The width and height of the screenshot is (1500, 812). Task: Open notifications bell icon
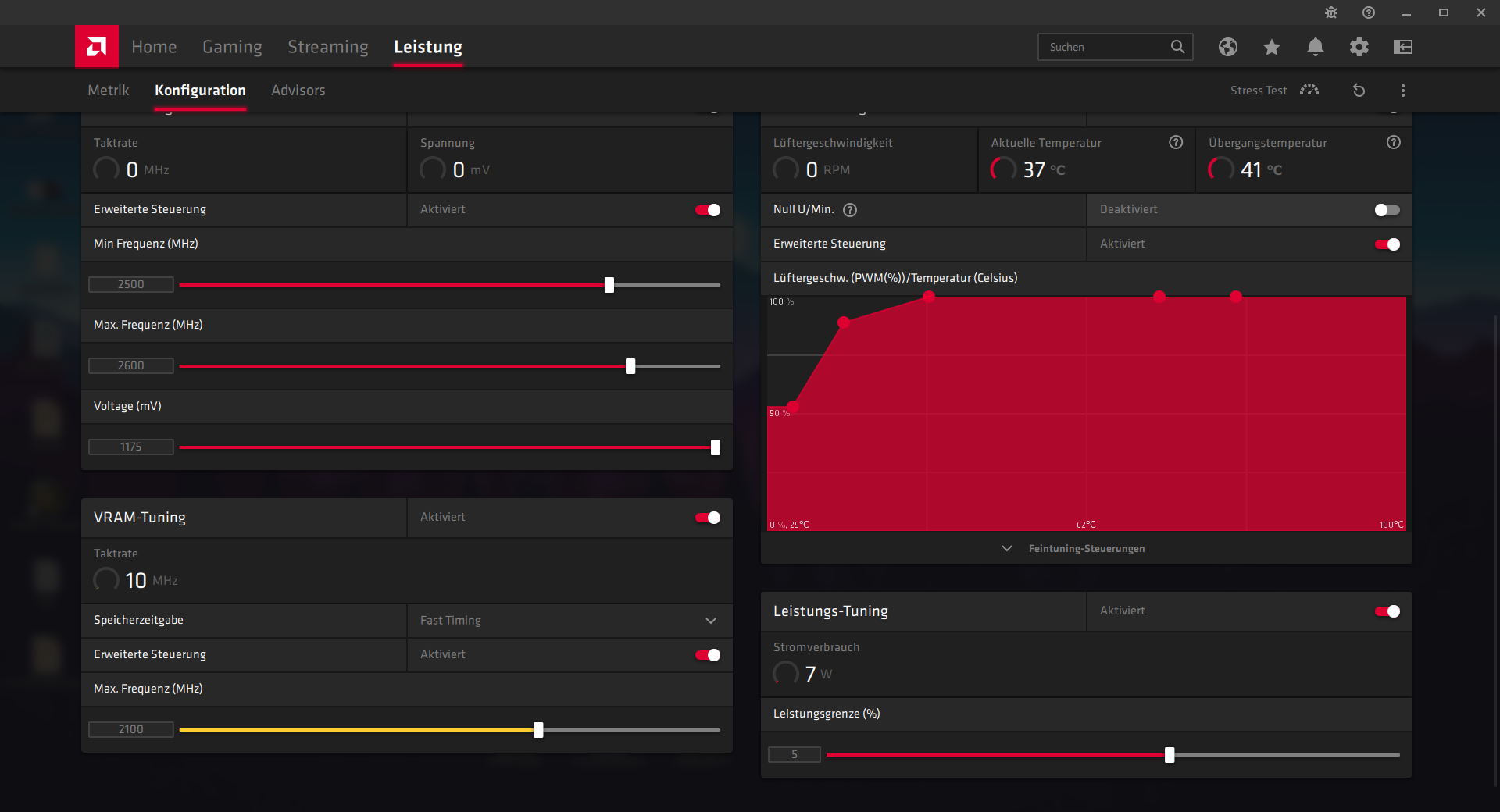(x=1316, y=47)
